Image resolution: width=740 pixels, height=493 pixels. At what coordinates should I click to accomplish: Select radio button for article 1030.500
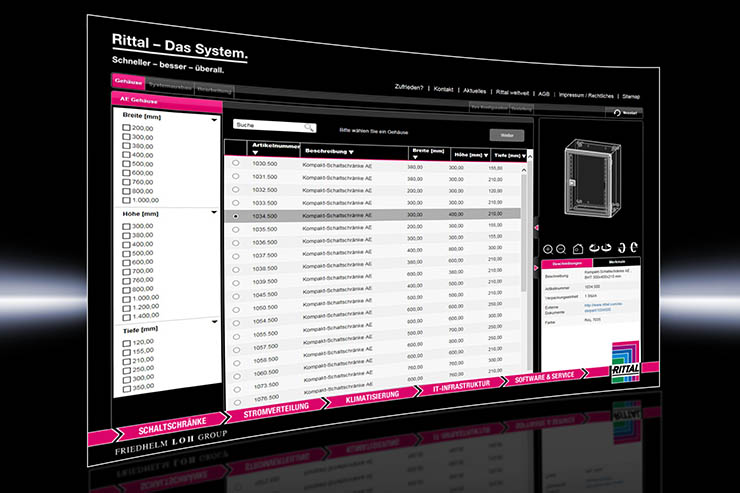(x=236, y=163)
